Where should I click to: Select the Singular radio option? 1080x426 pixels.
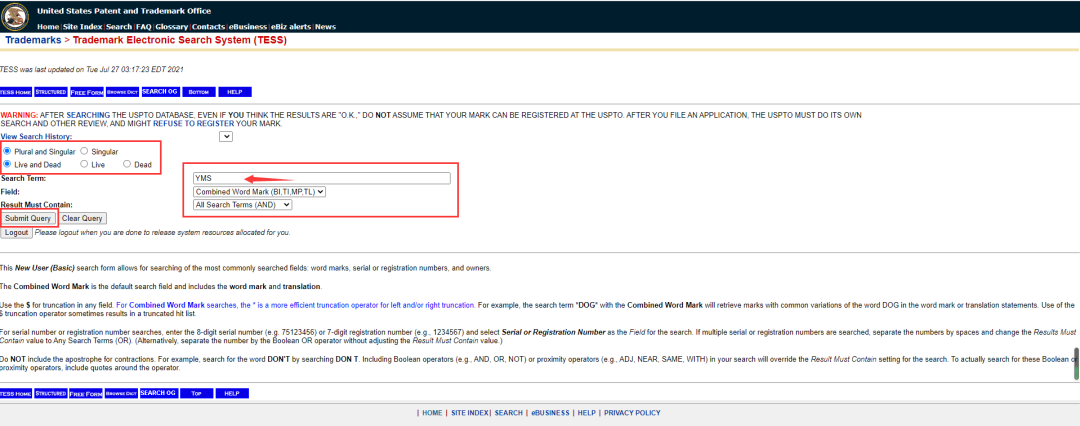[x=84, y=151]
